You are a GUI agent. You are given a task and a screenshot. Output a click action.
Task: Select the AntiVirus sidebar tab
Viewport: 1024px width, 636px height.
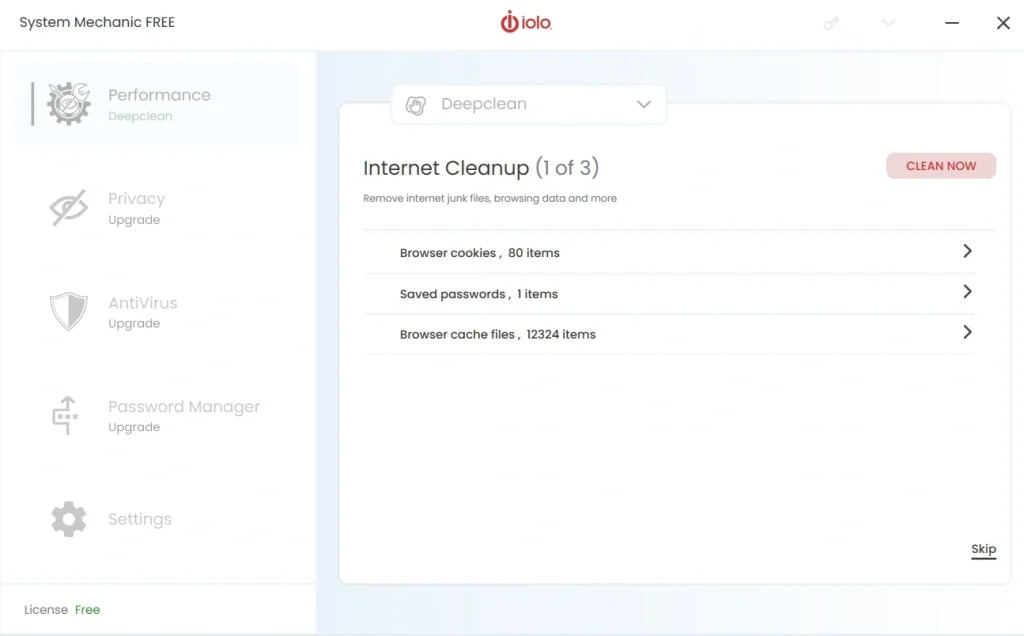[159, 311]
